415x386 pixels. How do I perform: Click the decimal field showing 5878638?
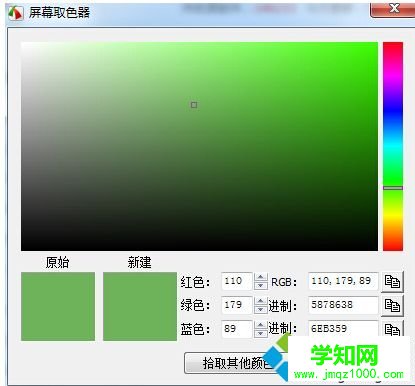coord(343,305)
